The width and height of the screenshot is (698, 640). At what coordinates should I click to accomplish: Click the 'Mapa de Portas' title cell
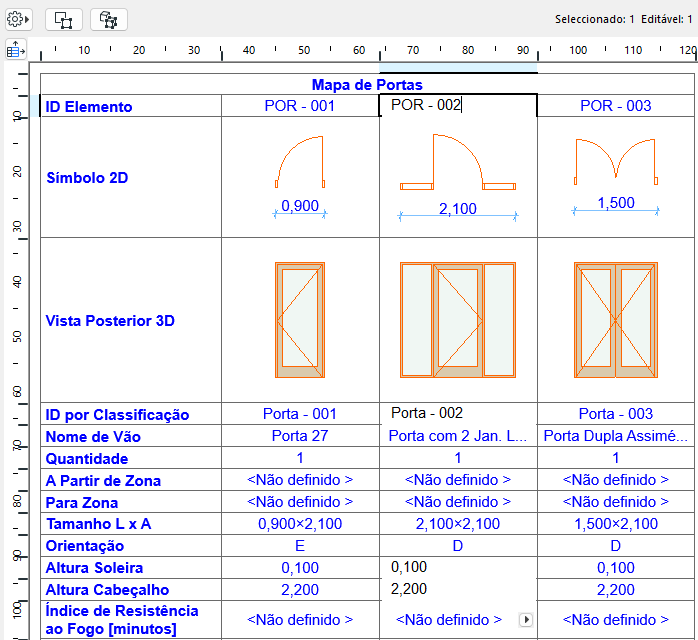point(367,85)
